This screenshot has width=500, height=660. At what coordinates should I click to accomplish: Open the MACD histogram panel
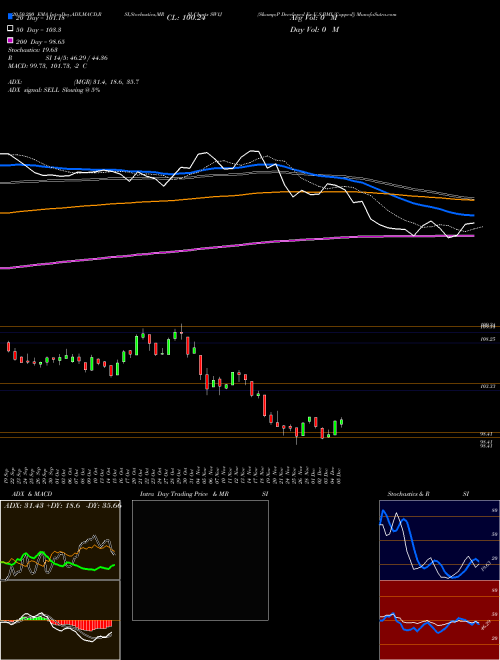[x=60, y=620]
